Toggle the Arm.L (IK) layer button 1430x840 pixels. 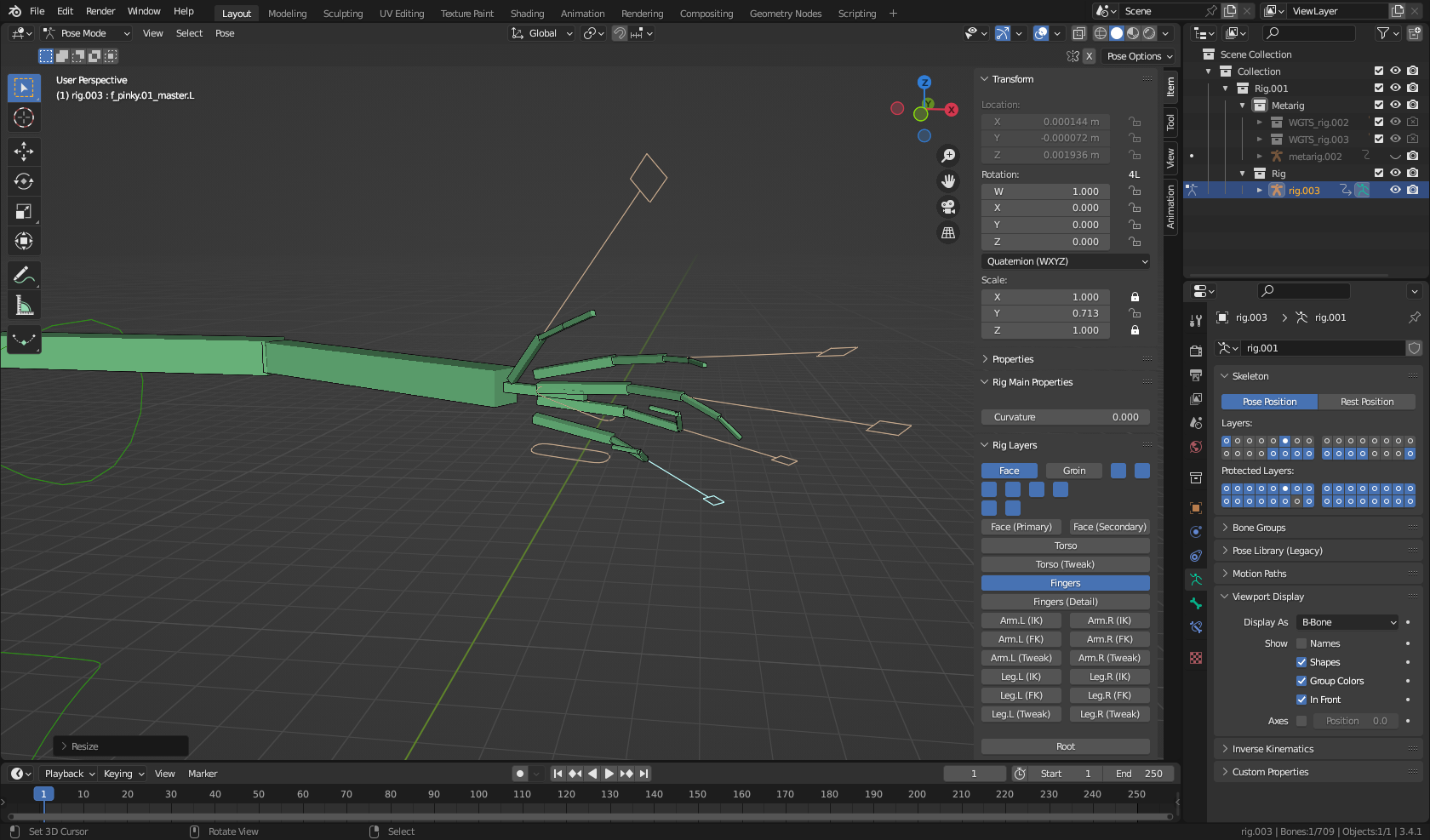[x=1021, y=620]
